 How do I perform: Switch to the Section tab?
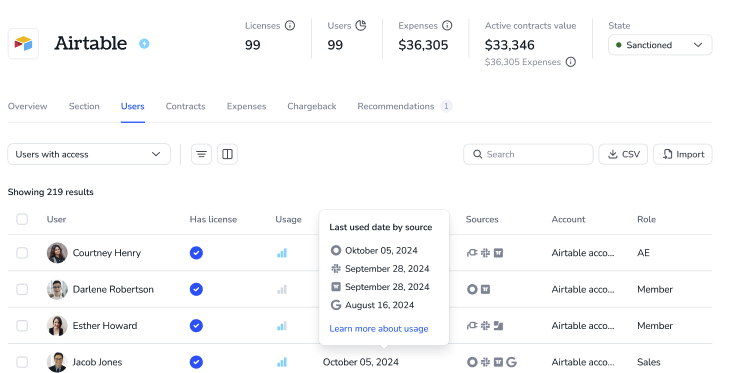click(84, 106)
